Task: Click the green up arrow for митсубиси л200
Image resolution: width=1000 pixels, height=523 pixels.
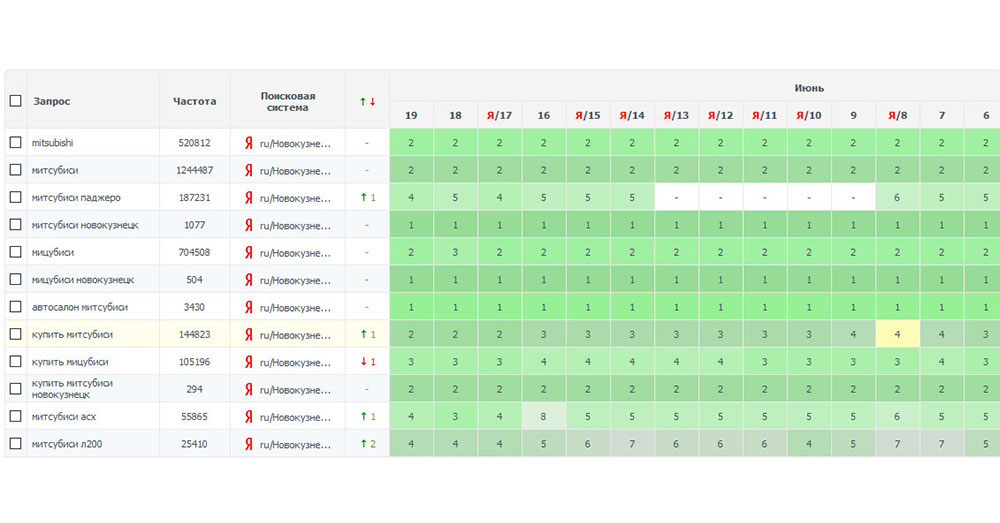Action: coord(363,444)
